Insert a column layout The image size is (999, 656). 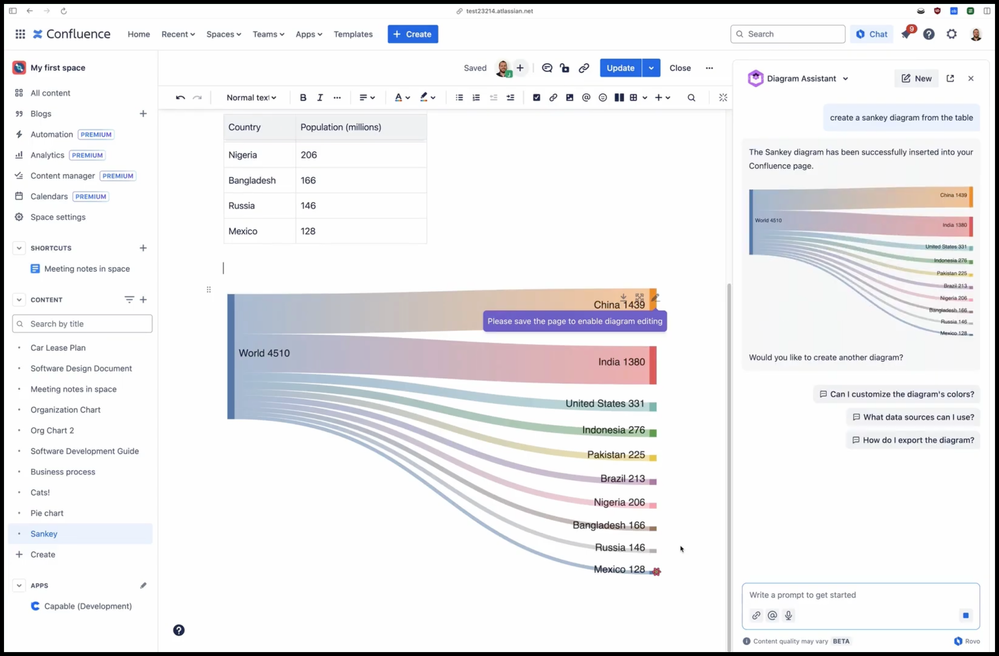pos(619,97)
